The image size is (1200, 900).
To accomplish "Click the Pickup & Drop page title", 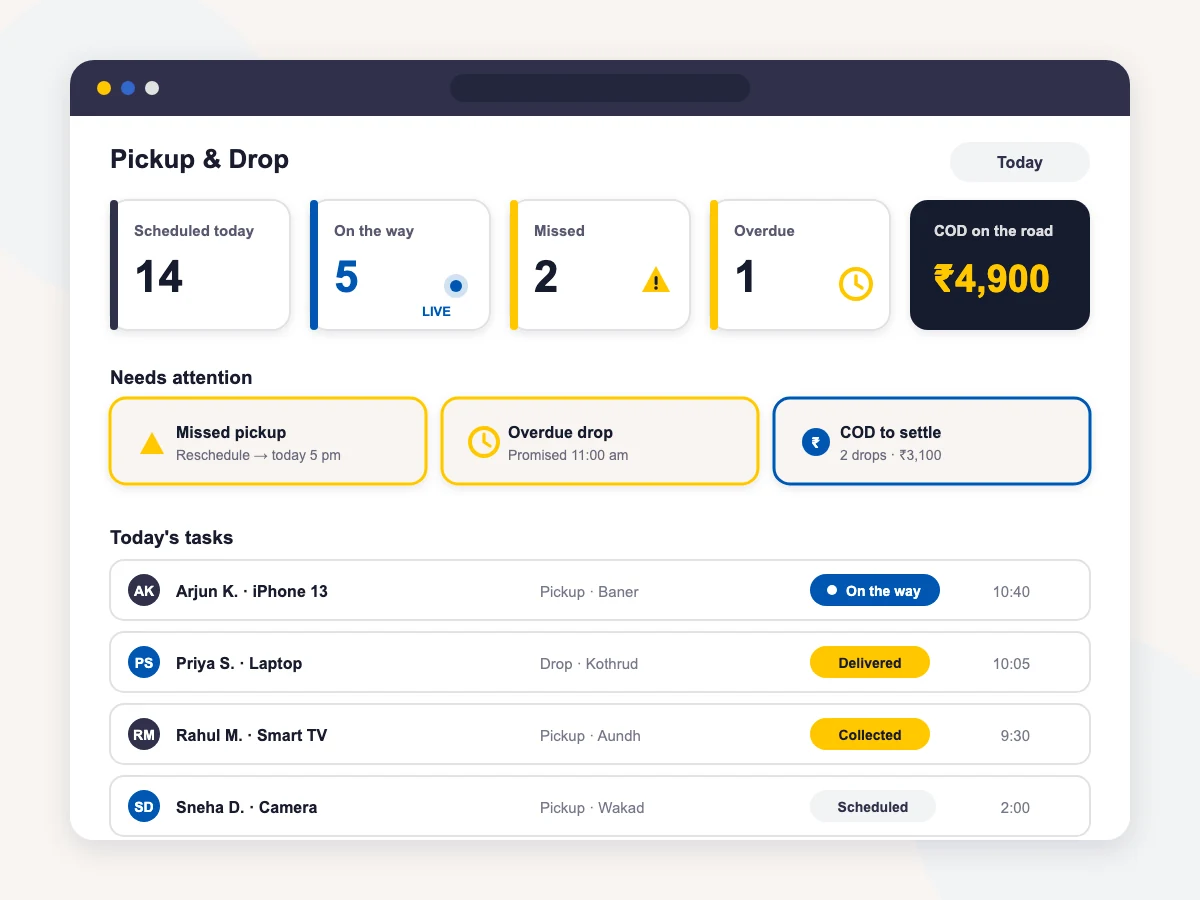I will pos(199,159).
